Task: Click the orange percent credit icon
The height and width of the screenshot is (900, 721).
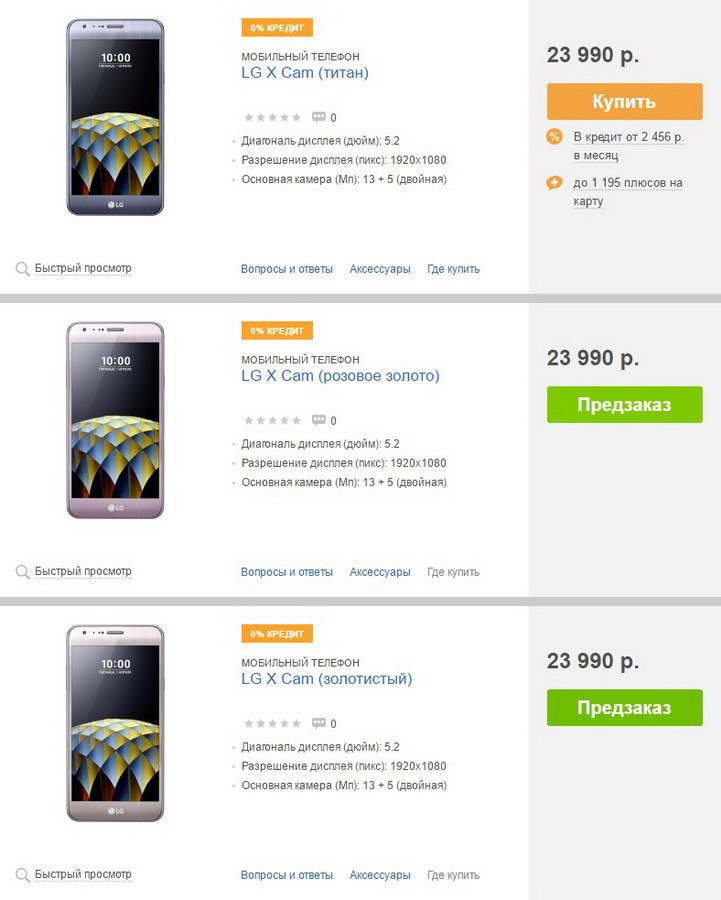Action: point(554,137)
